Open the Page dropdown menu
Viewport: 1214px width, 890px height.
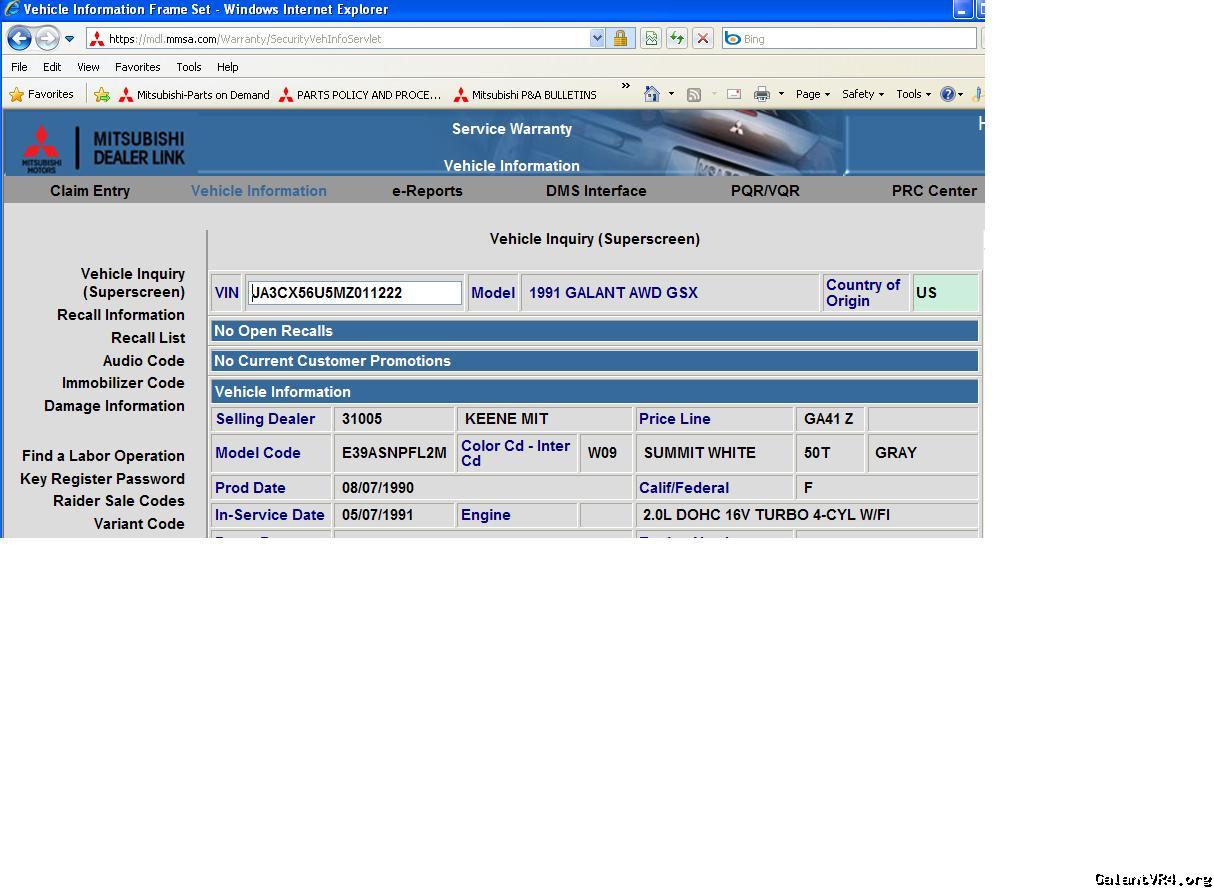tap(812, 94)
